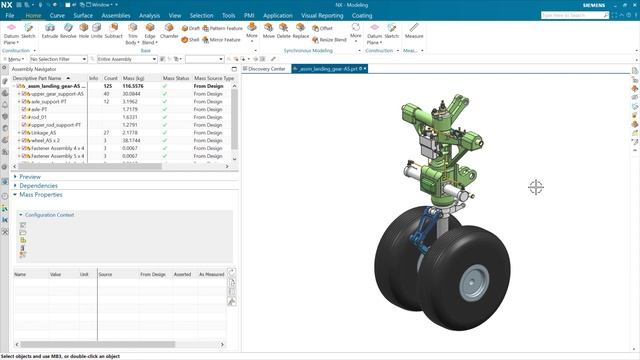Click the Shell tool
640x360 pixels.
pos(191,40)
